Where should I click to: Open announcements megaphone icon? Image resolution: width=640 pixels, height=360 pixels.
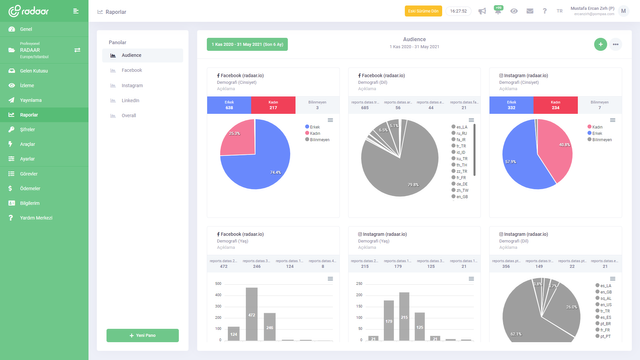point(482,11)
